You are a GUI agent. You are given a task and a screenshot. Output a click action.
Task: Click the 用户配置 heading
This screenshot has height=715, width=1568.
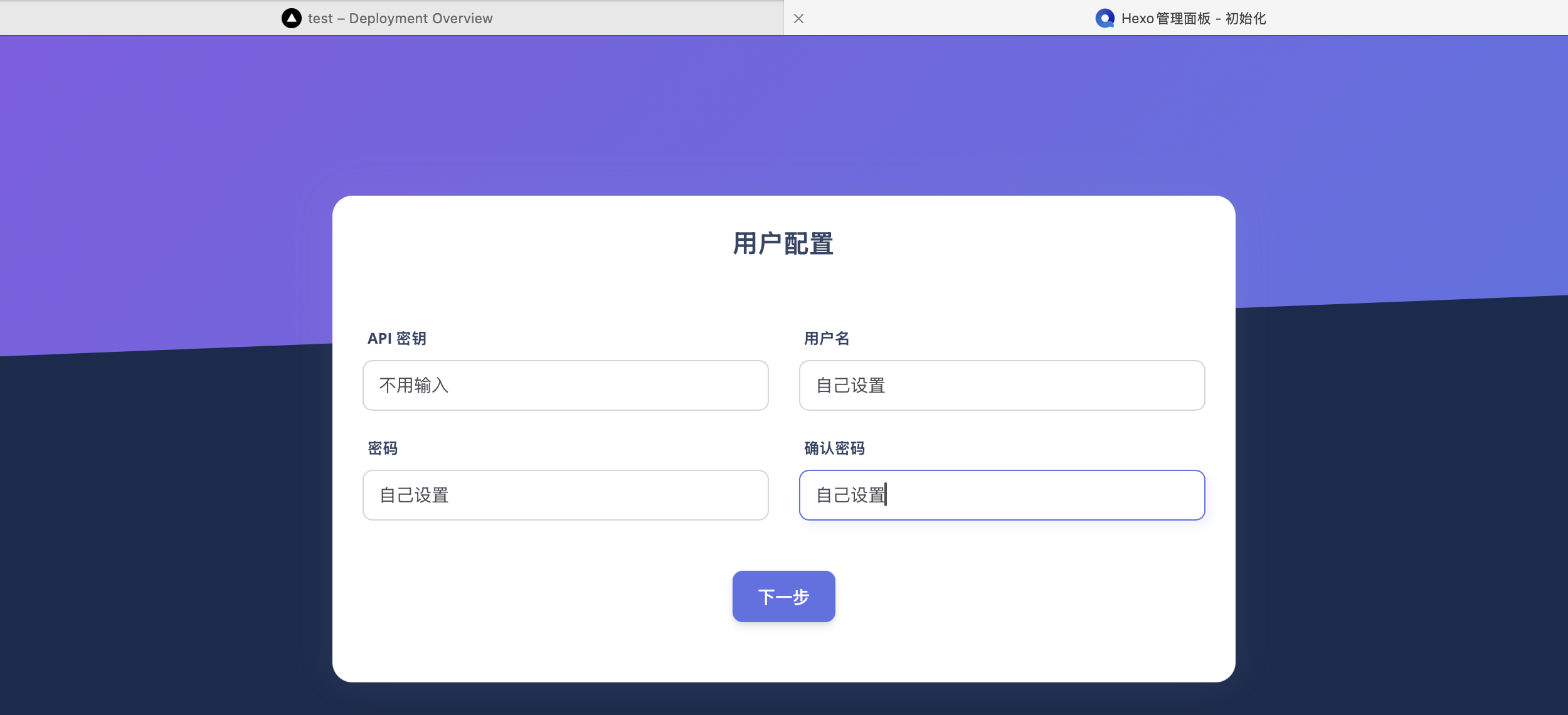coord(783,243)
